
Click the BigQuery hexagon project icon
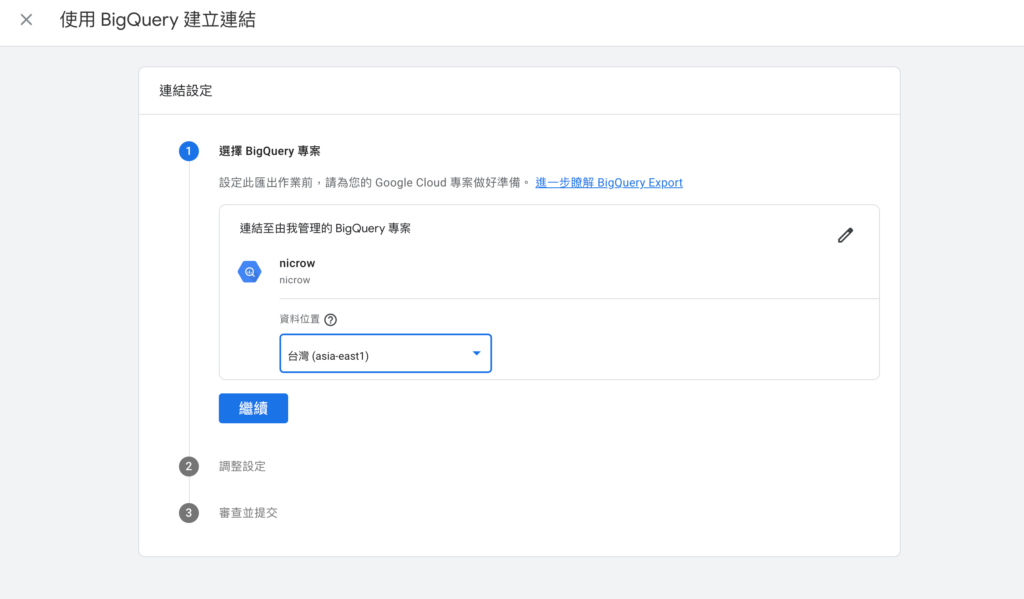point(249,272)
